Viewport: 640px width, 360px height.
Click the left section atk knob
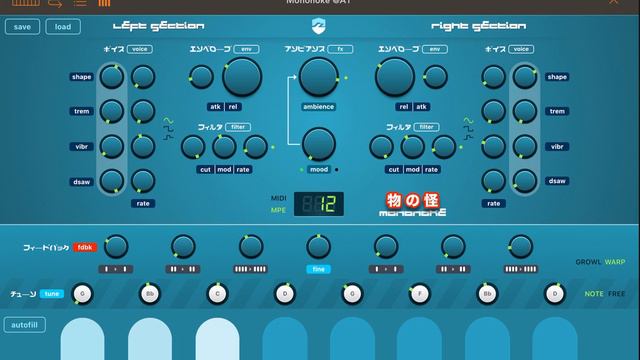[201, 77]
